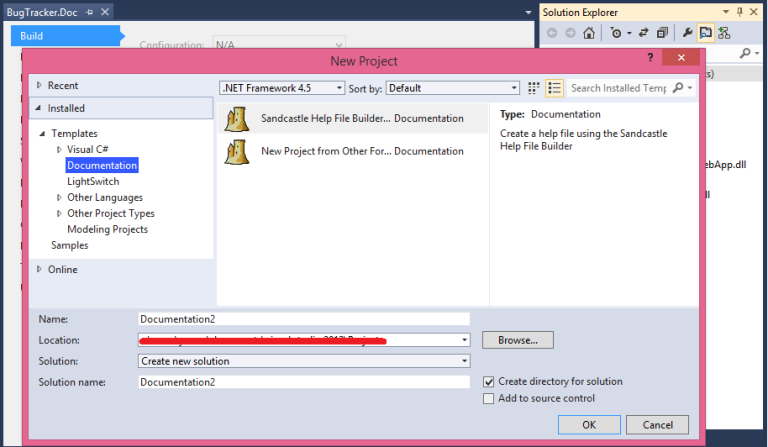Switch to small icons view in New Project

[x=533, y=88]
